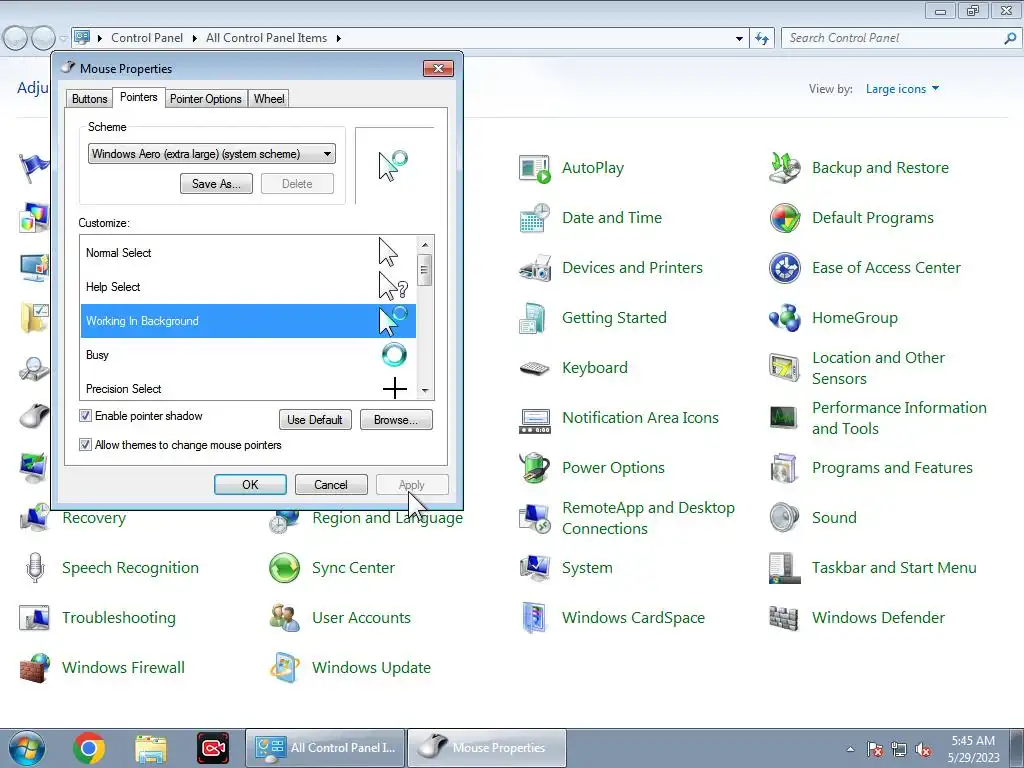This screenshot has height=768, width=1024.
Task: Confirm Mouse Properties with OK
Action: (250, 485)
